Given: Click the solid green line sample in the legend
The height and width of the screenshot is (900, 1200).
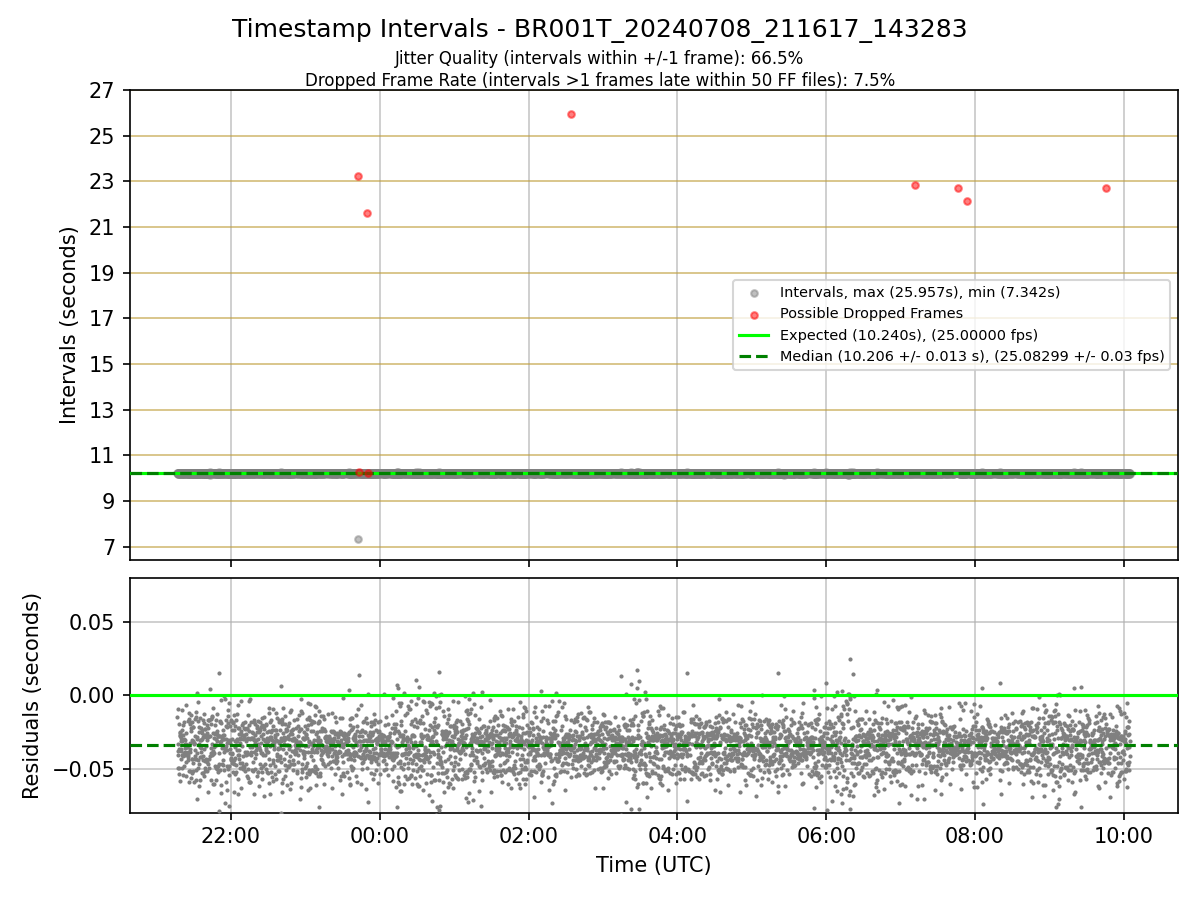Looking at the screenshot, I should pos(755,335).
